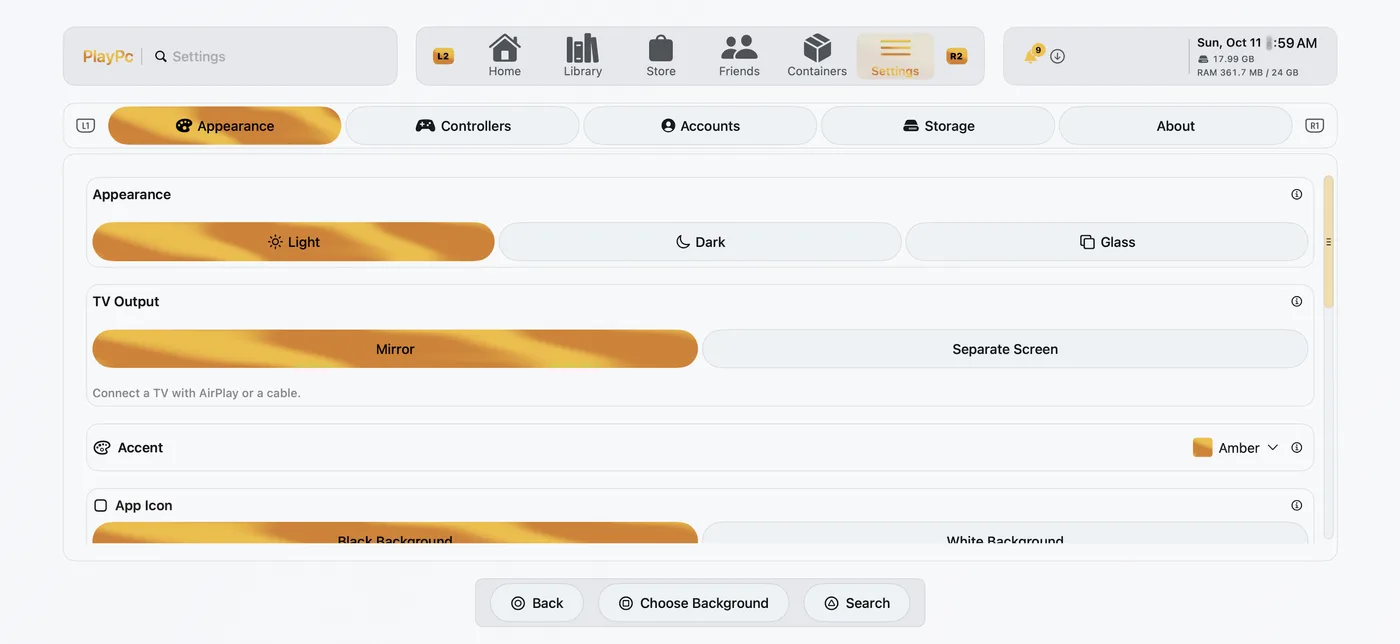Viewport: 1400px width, 644px height.
Task: Click the Back button
Action: pyautogui.click(x=537, y=603)
